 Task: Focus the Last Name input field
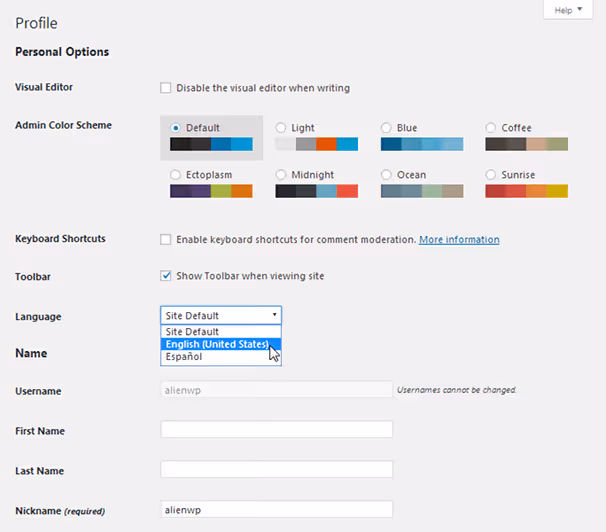[277, 469]
